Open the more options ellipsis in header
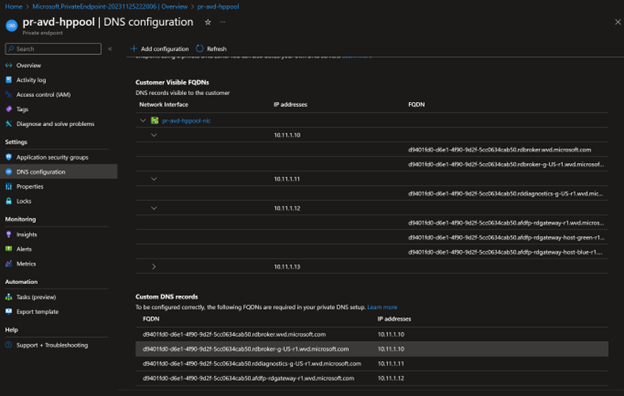The height and width of the screenshot is (396, 624). pos(222,22)
